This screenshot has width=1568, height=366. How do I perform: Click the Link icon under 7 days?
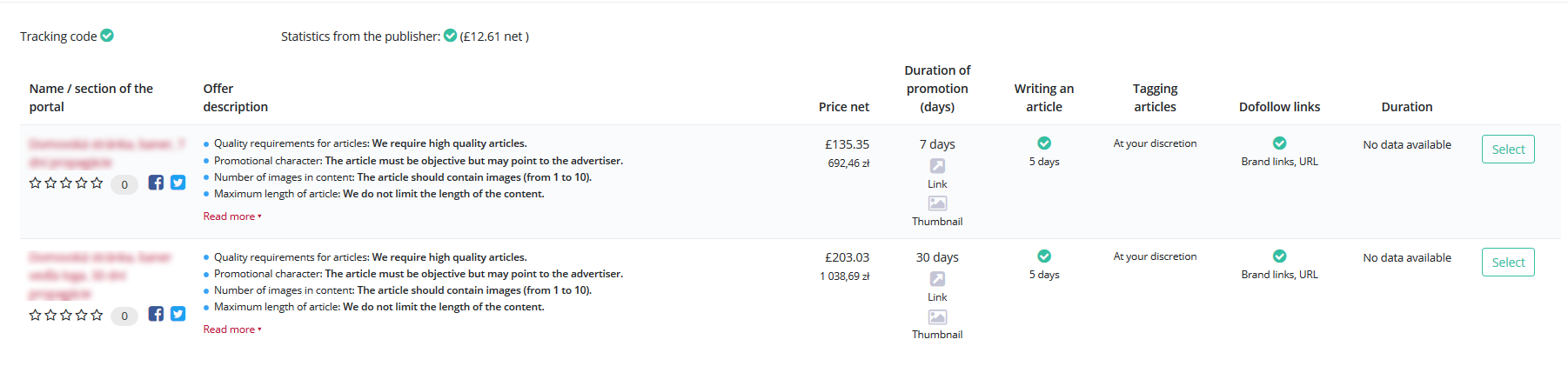(937, 166)
